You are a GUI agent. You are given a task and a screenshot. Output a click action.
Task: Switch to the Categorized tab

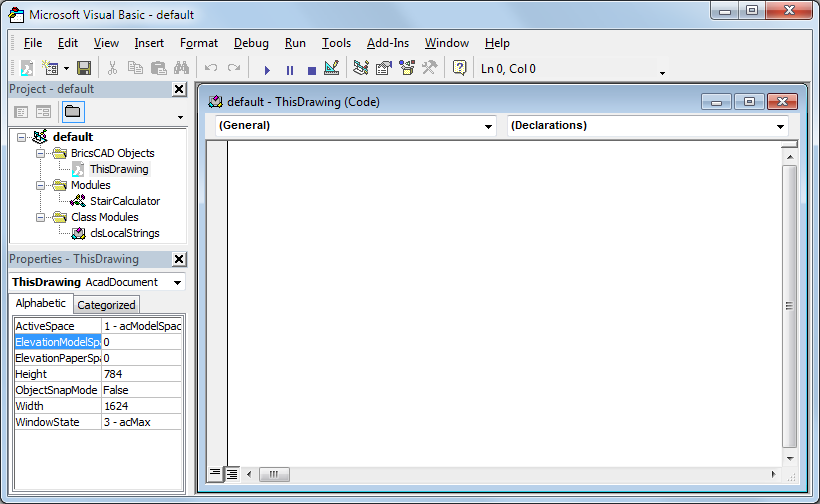(x=106, y=305)
